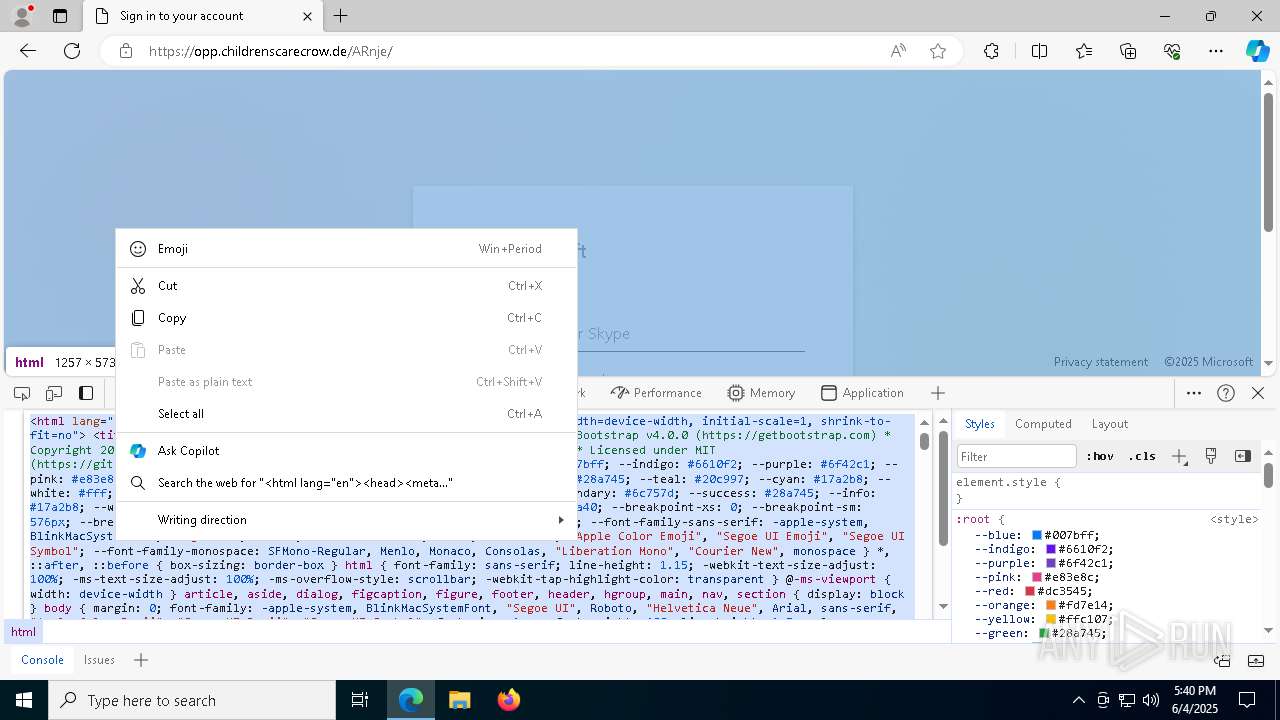Click the browser Back arrow
Screen dimensions: 1280x720
[x=28, y=51]
